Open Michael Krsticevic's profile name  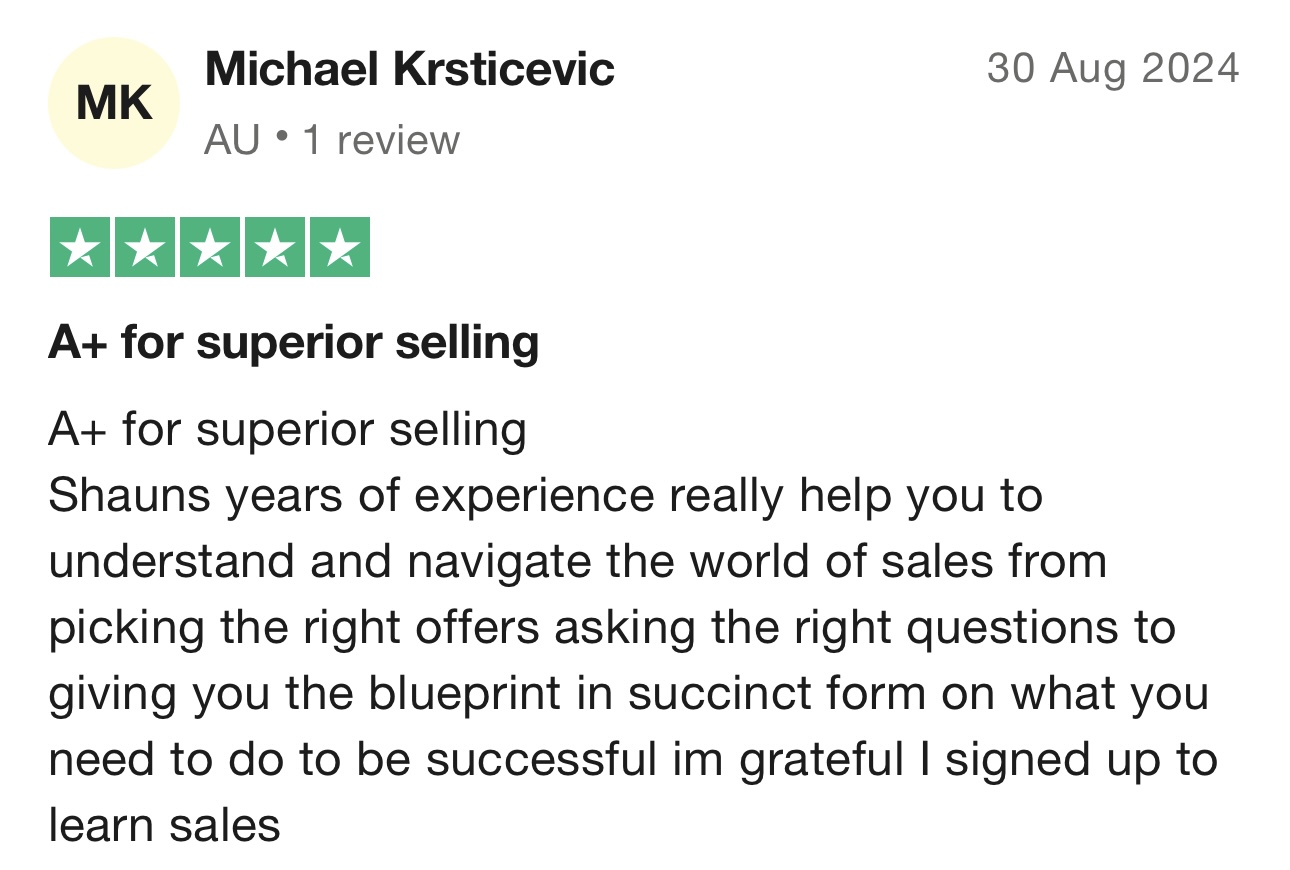(410, 70)
